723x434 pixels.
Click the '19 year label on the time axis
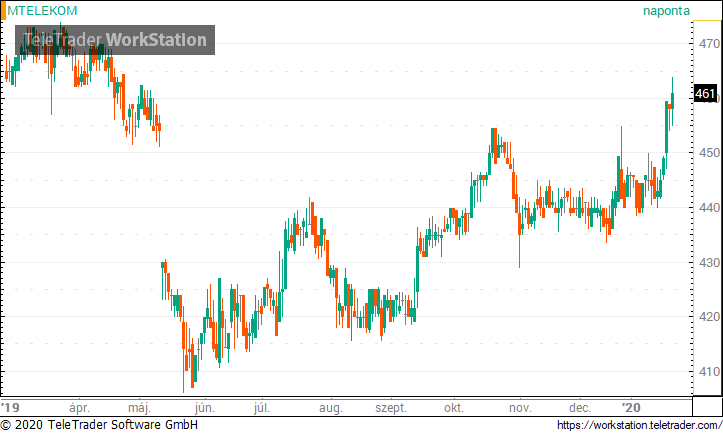(10, 408)
